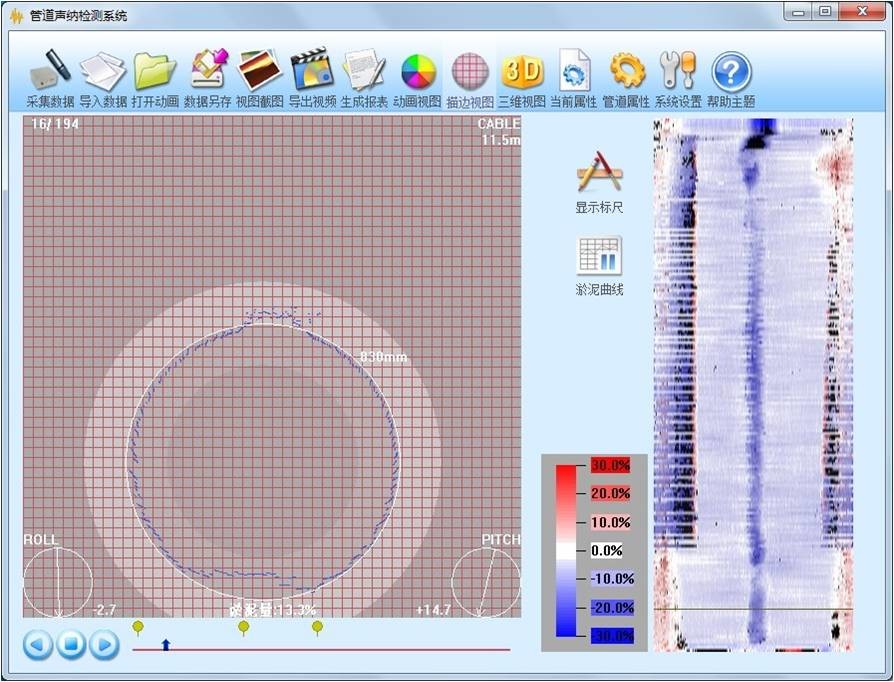Select the 描边视图 grid view
Image resolution: width=894 pixels, height=682 pixels.
(x=470, y=72)
